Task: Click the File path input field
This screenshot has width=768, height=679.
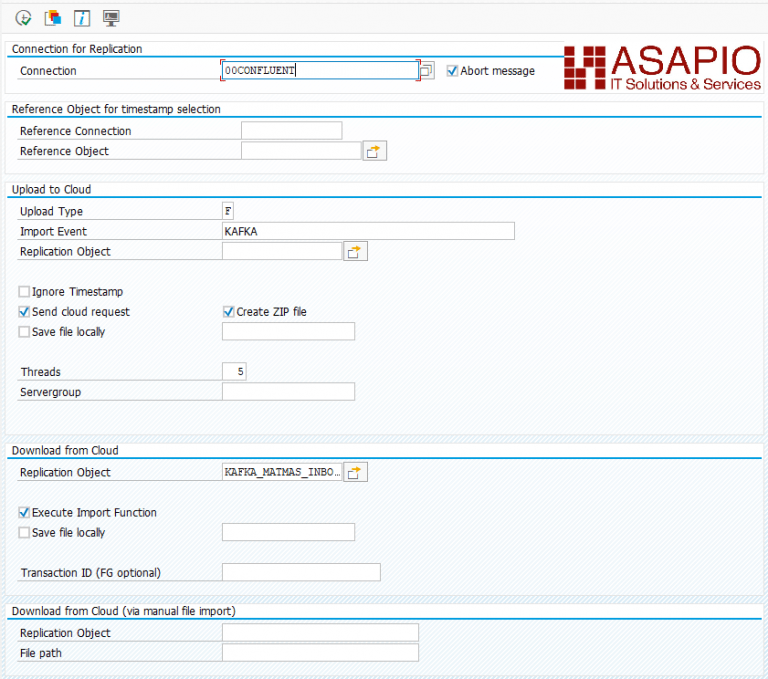Action: coord(319,652)
